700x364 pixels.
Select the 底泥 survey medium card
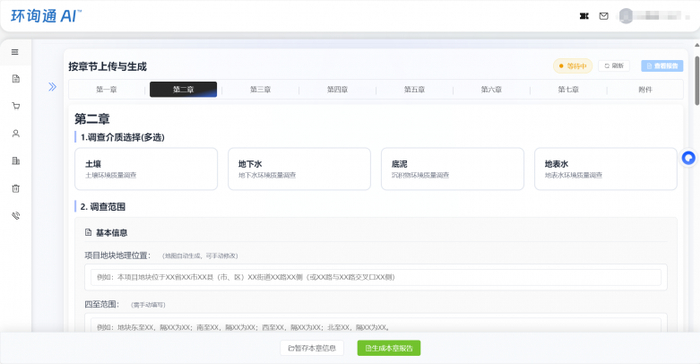[x=452, y=169]
